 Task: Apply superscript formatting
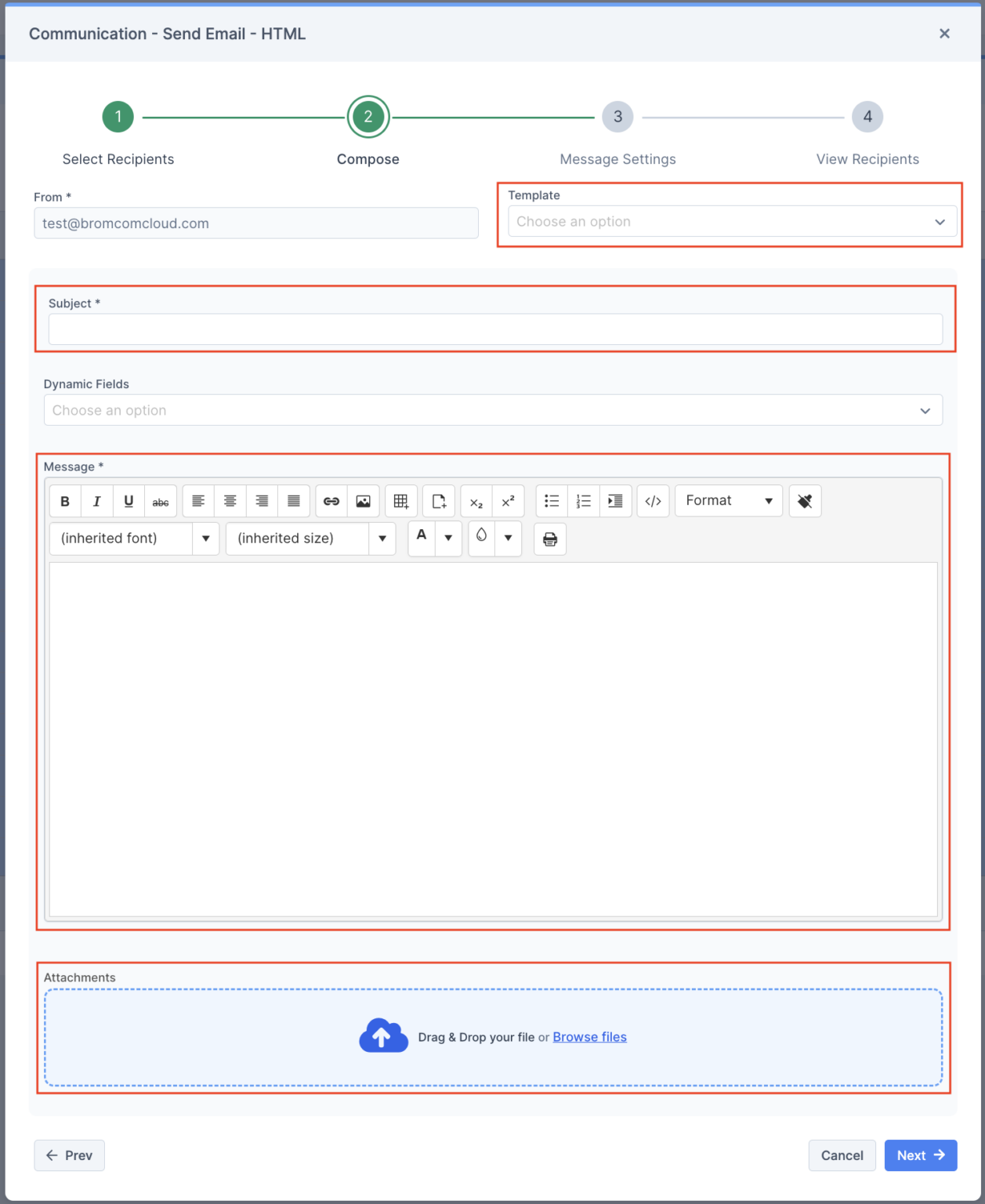click(x=508, y=501)
